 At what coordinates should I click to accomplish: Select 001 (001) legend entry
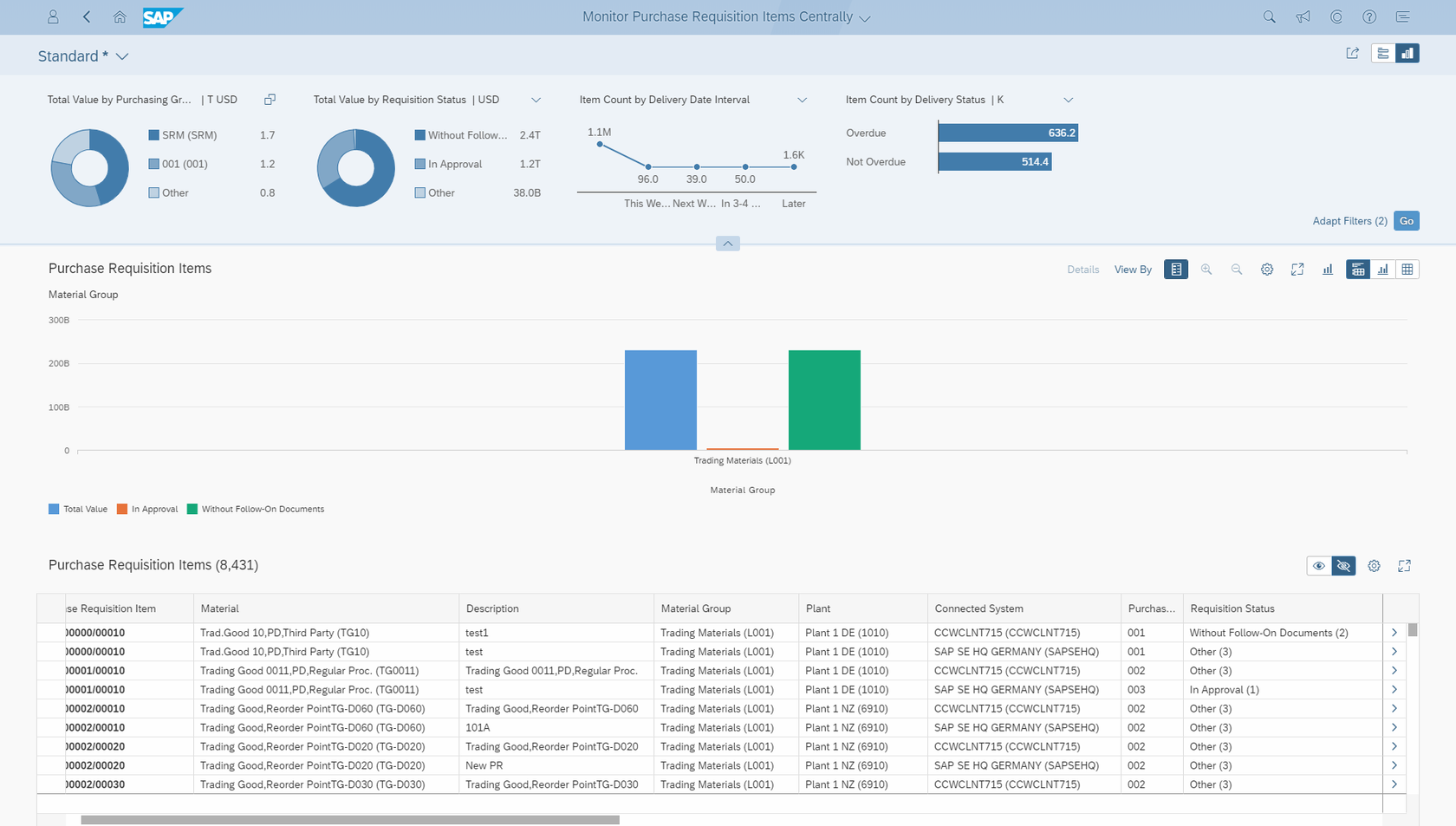[x=212, y=164]
